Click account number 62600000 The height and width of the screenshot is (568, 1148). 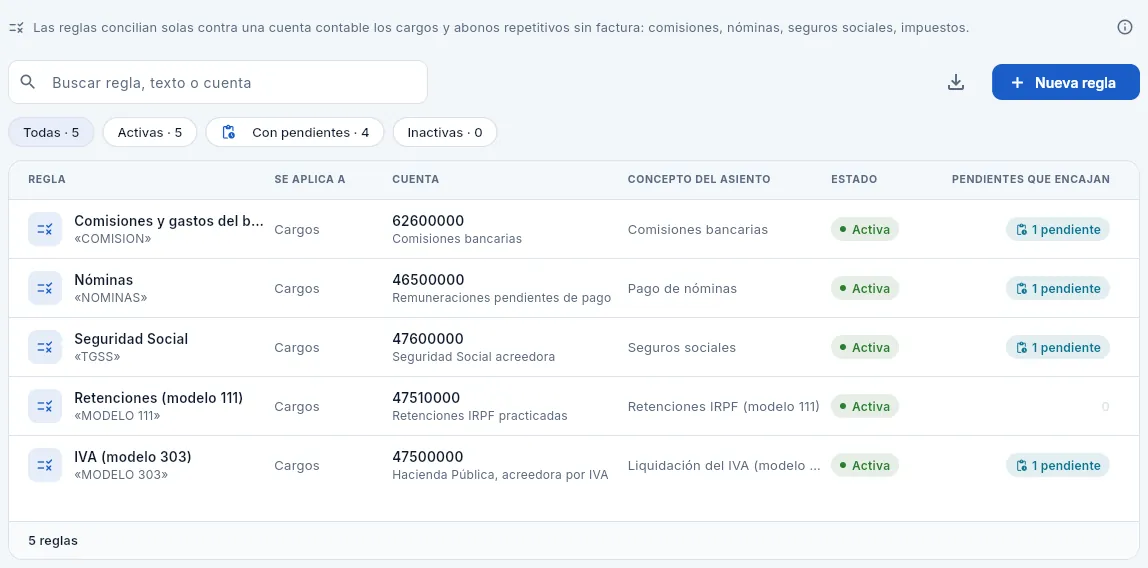(428, 221)
